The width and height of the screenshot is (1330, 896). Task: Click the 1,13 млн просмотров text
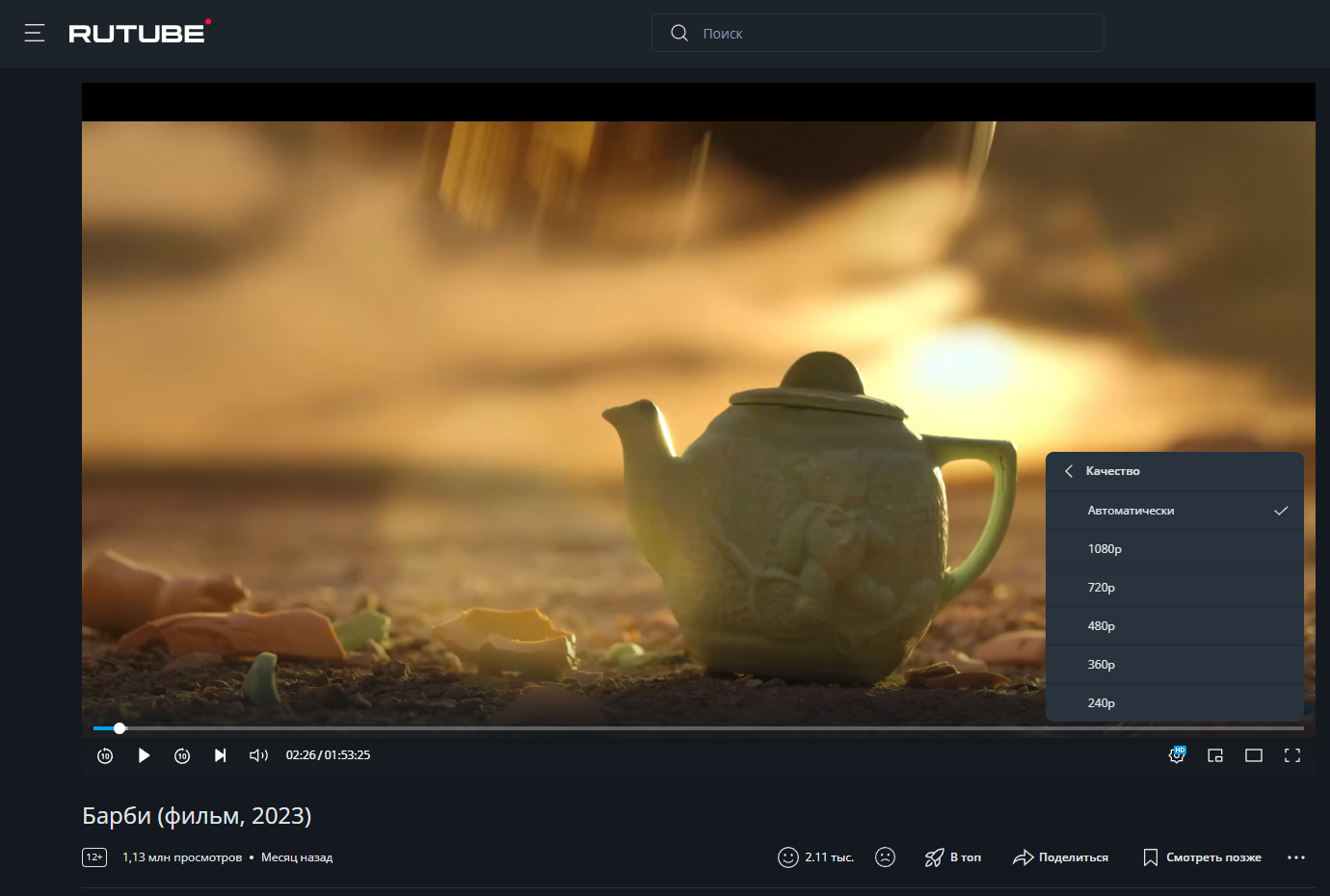182,857
